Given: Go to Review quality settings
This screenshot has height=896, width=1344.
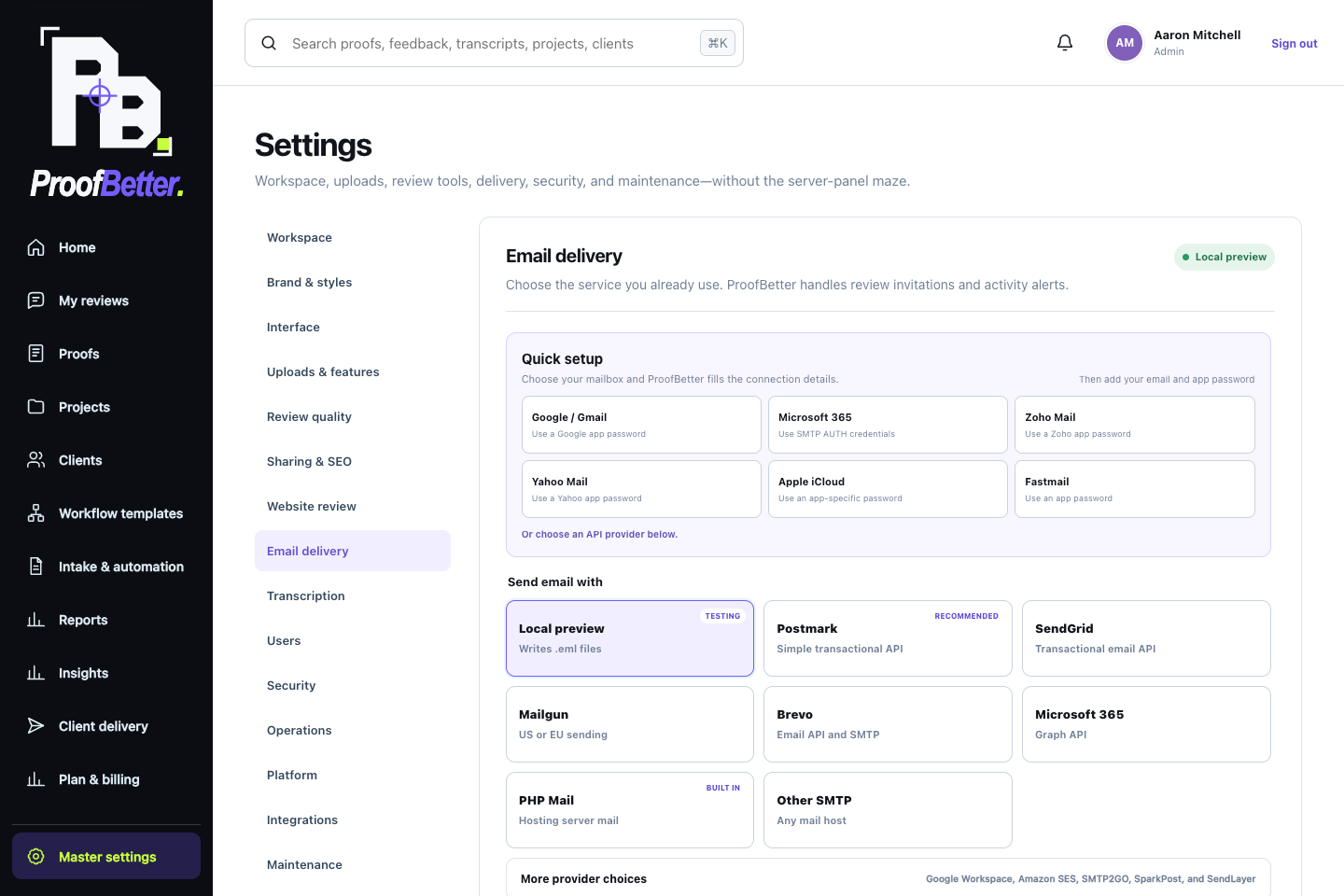Looking at the screenshot, I should pyautogui.click(x=353, y=417).
